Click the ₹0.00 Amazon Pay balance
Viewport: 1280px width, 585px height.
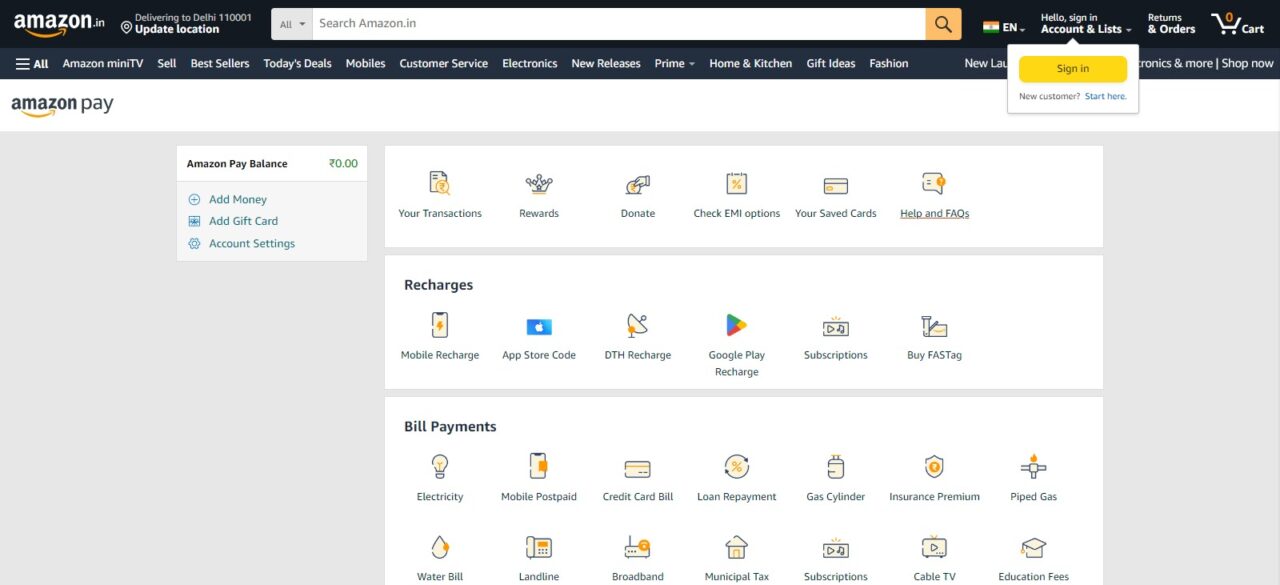[343, 164]
